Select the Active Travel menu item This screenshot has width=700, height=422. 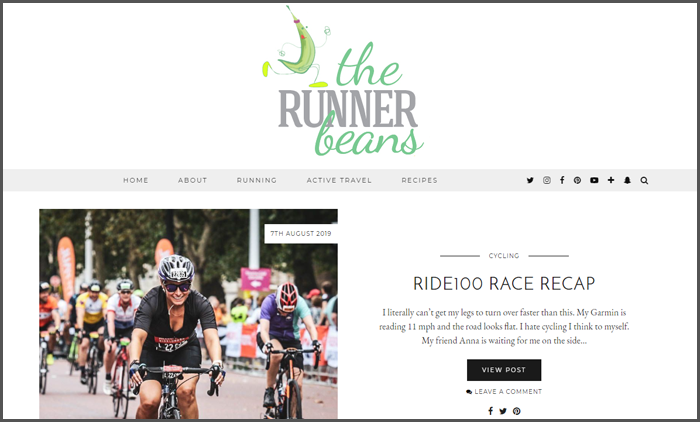point(339,180)
